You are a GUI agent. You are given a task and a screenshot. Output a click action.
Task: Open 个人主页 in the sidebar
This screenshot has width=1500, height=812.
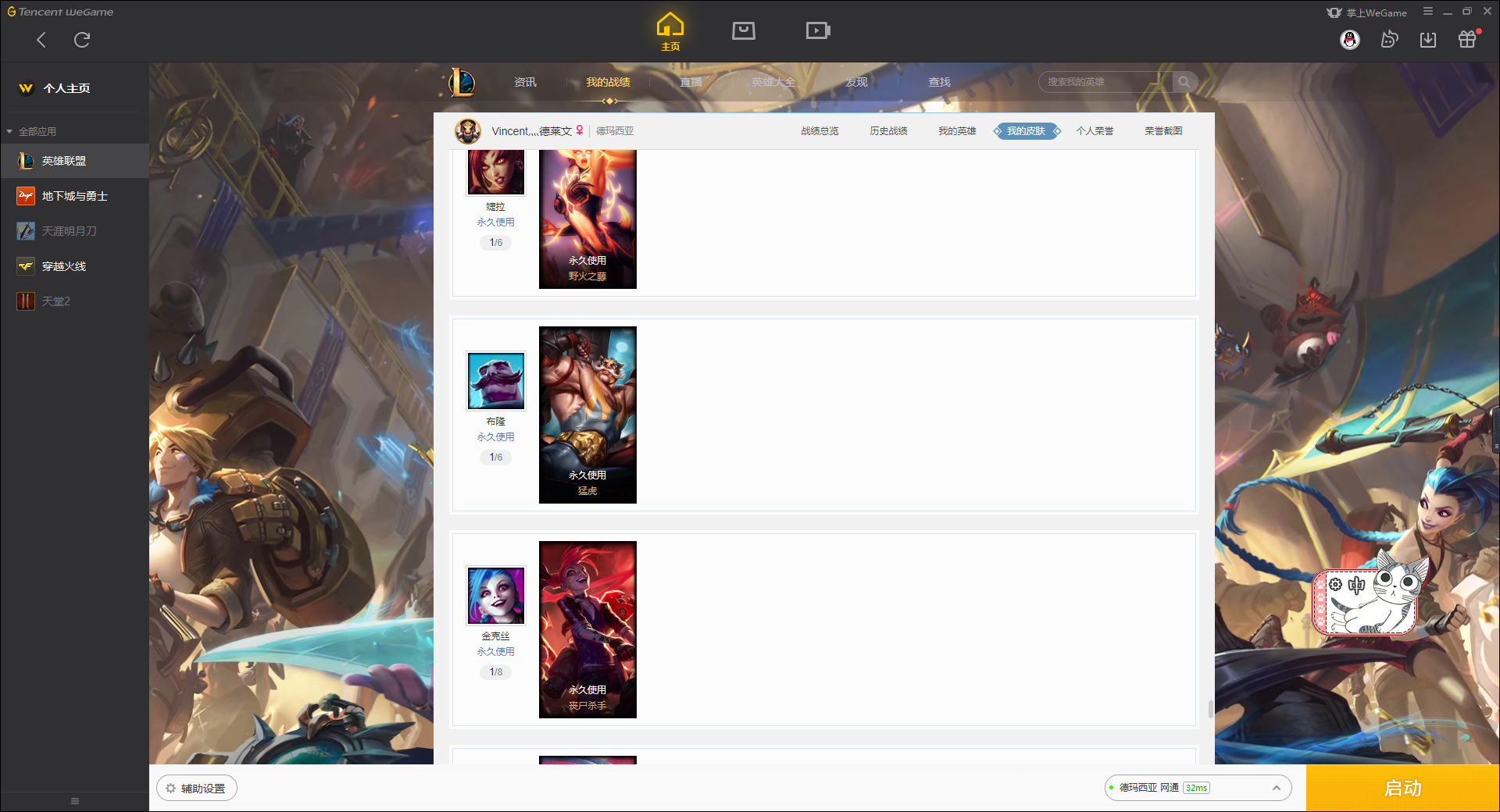tap(66, 88)
